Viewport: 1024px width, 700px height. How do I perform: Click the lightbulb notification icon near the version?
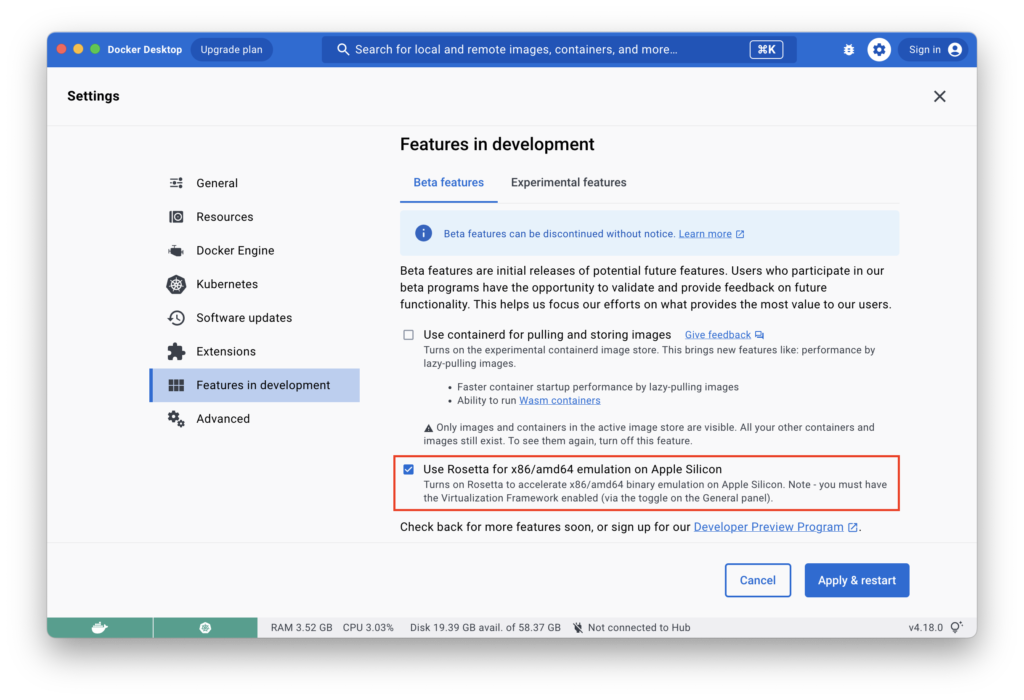click(957, 627)
